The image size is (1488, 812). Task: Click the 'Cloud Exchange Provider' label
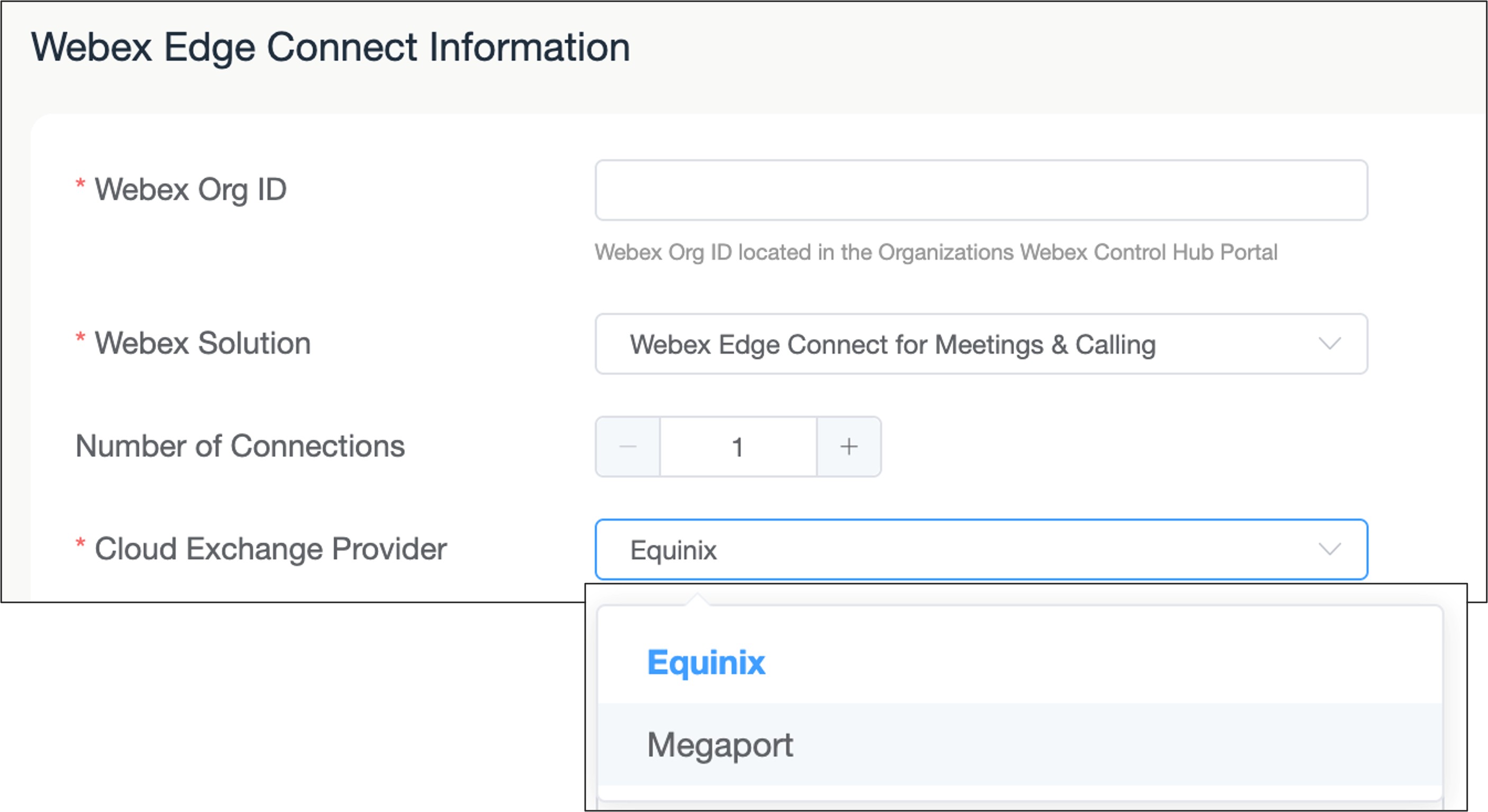[x=270, y=549]
